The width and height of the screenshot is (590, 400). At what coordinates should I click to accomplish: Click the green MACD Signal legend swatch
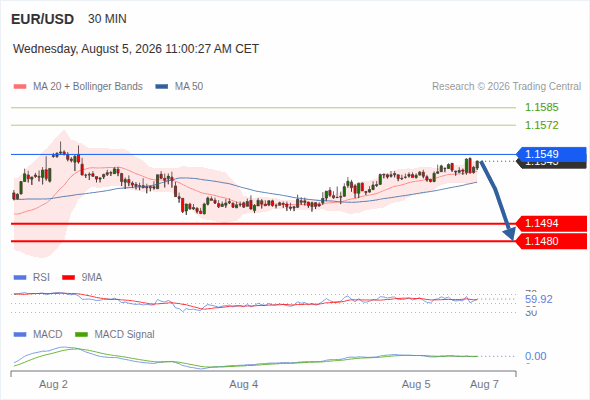(81, 335)
